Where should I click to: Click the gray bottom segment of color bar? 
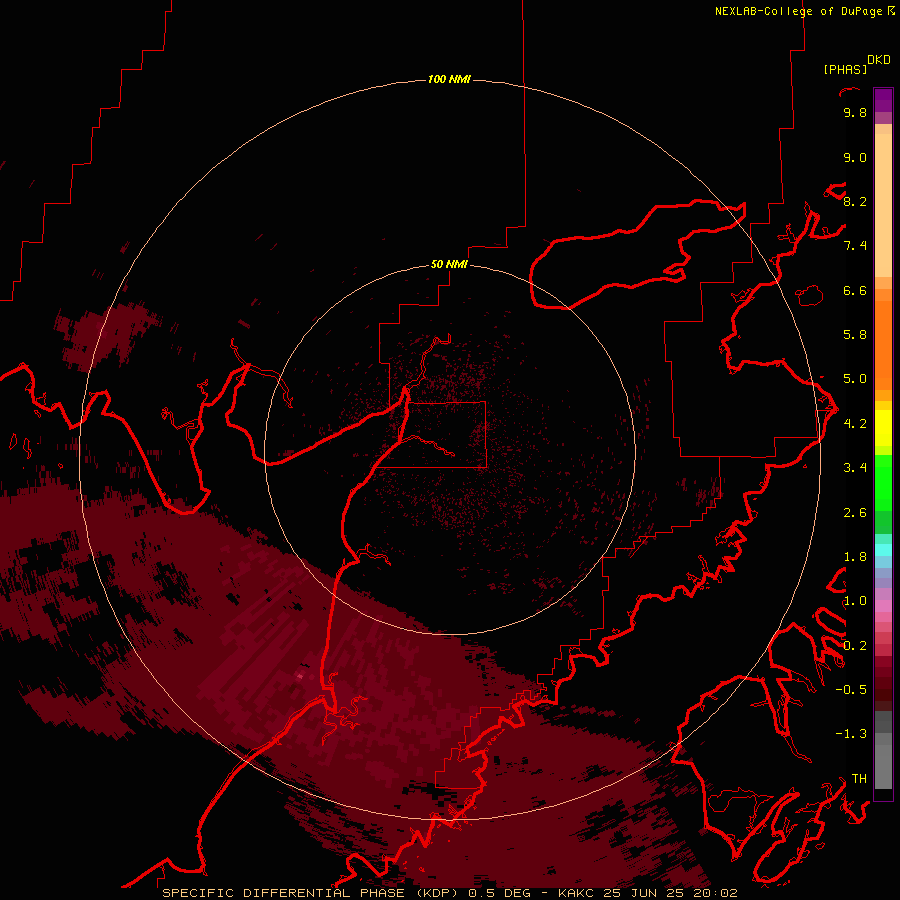pyautogui.click(x=883, y=766)
